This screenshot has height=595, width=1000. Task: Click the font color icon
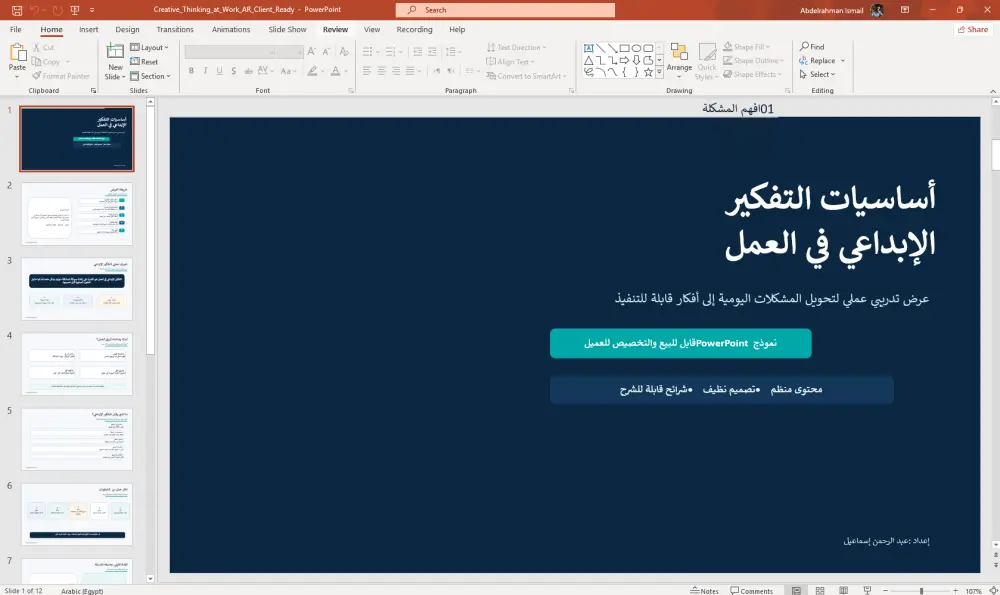click(335, 71)
